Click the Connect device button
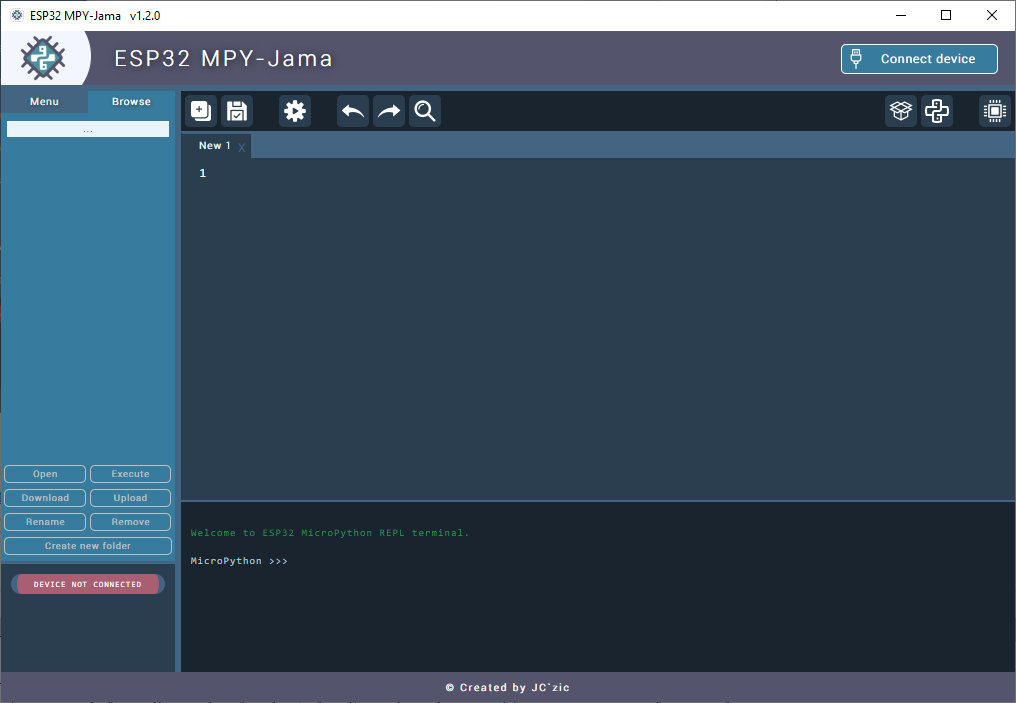Viewport: 1016px width, 703px height. (x=919, y=59)
